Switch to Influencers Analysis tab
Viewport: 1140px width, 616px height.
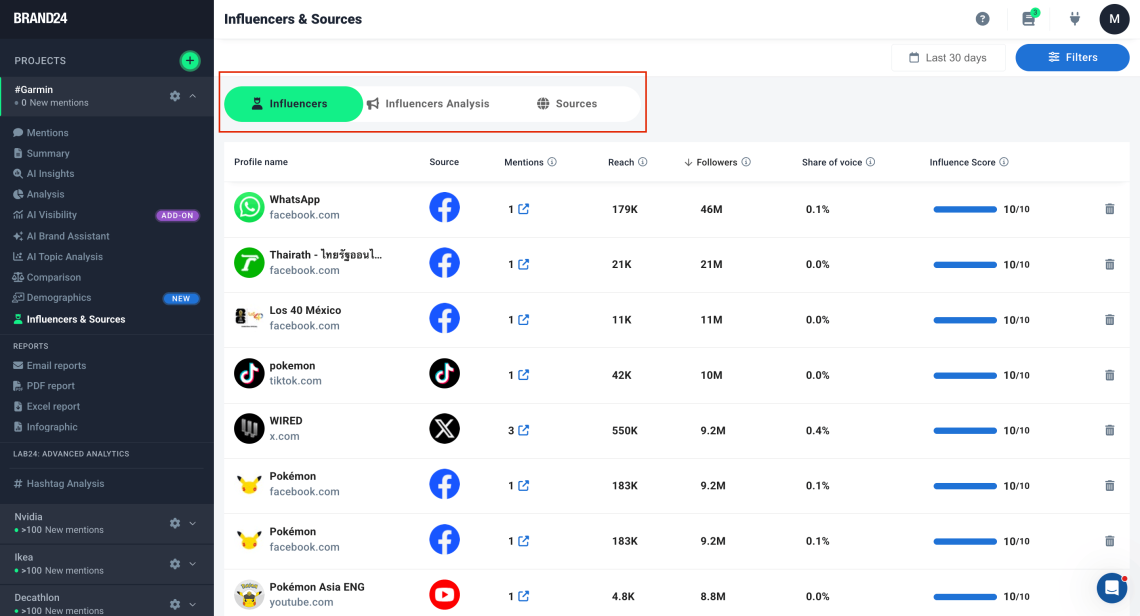[428, 104]
